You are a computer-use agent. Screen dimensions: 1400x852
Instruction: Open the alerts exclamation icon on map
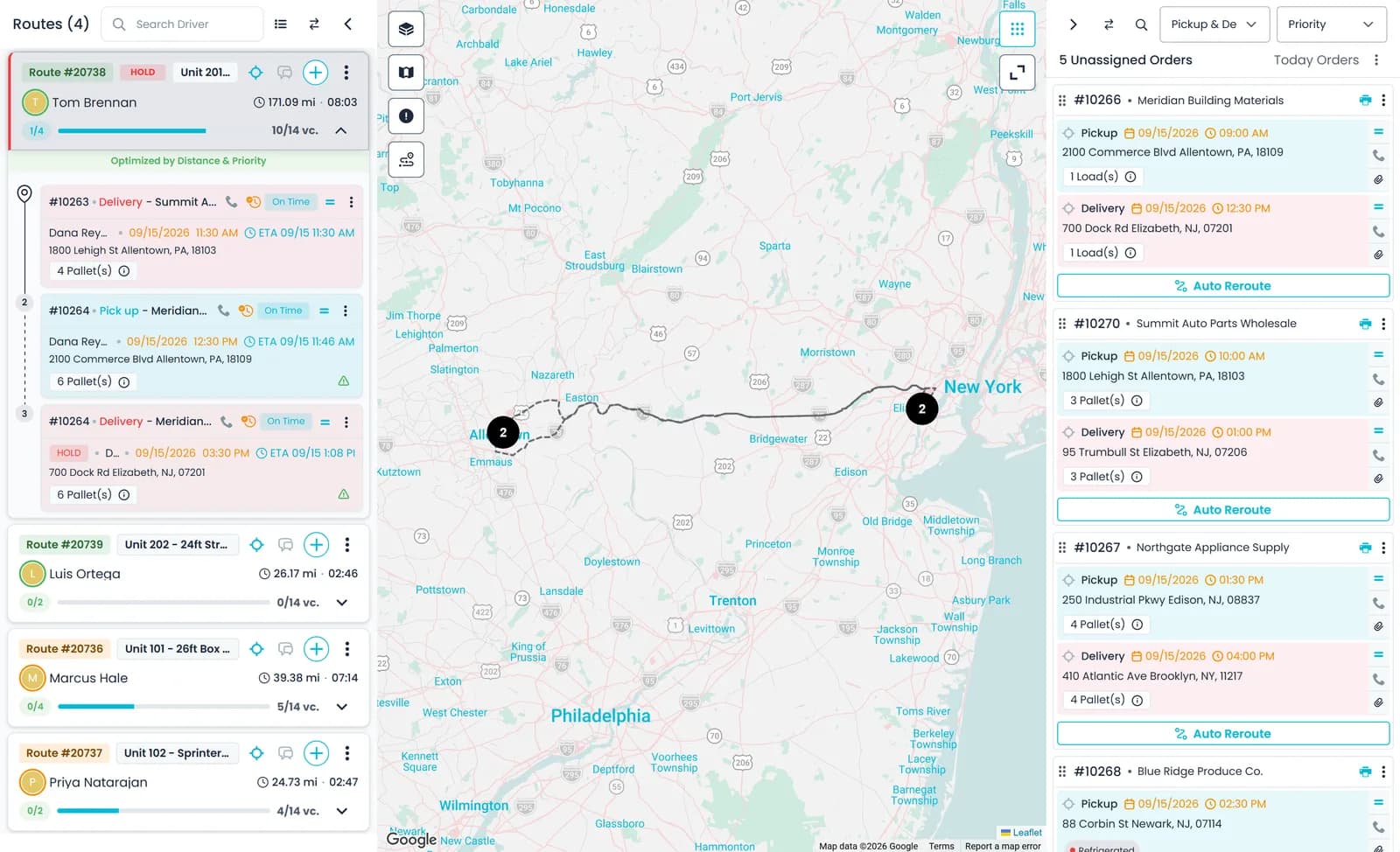tap(406, 116)
